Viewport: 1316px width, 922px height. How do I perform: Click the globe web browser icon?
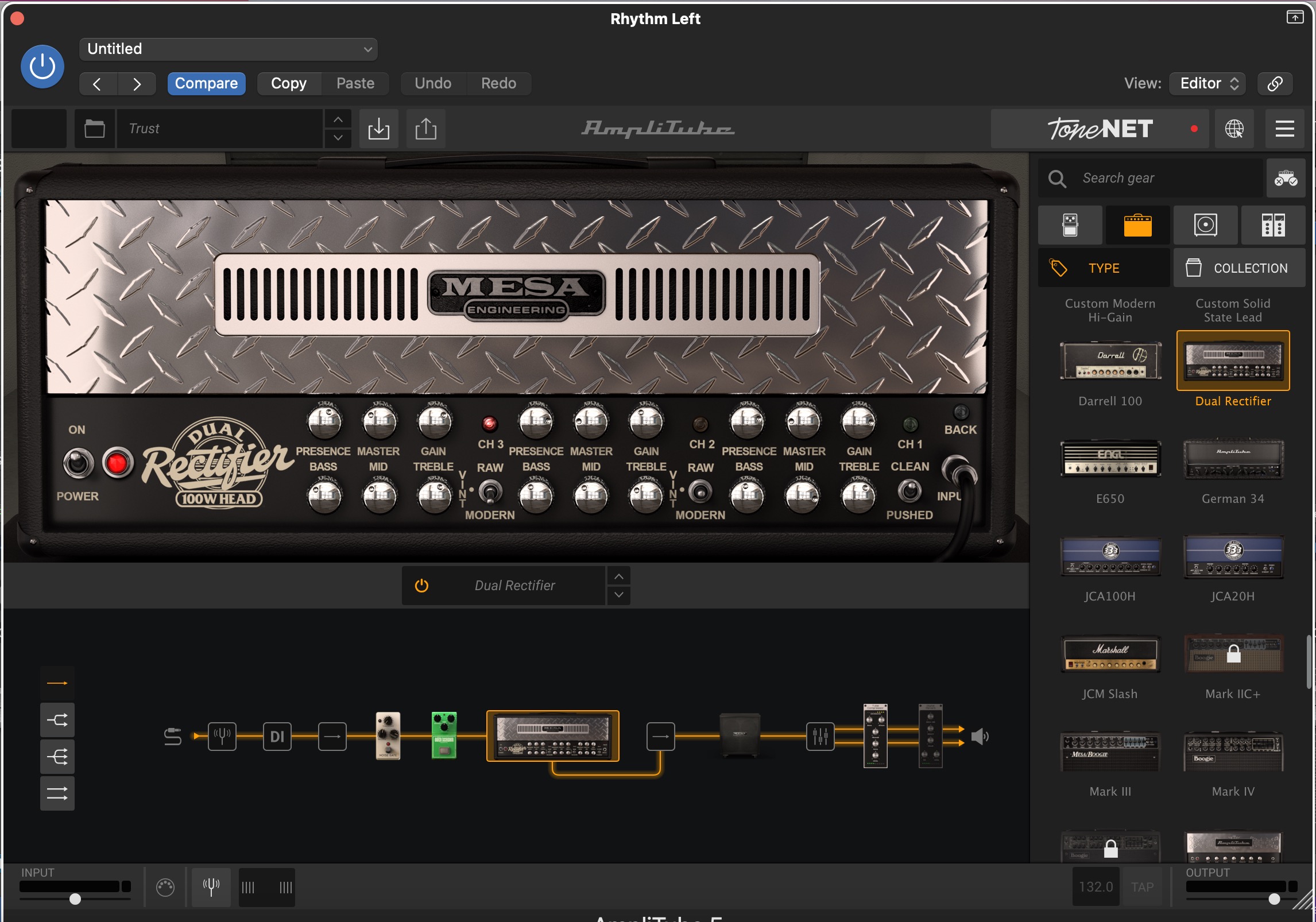(x=1234, y=129)
